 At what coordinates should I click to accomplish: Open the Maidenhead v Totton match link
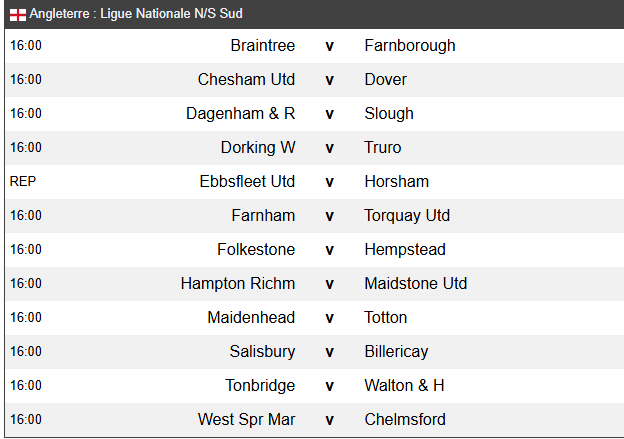pyautogui.click(x=329, y=318)
